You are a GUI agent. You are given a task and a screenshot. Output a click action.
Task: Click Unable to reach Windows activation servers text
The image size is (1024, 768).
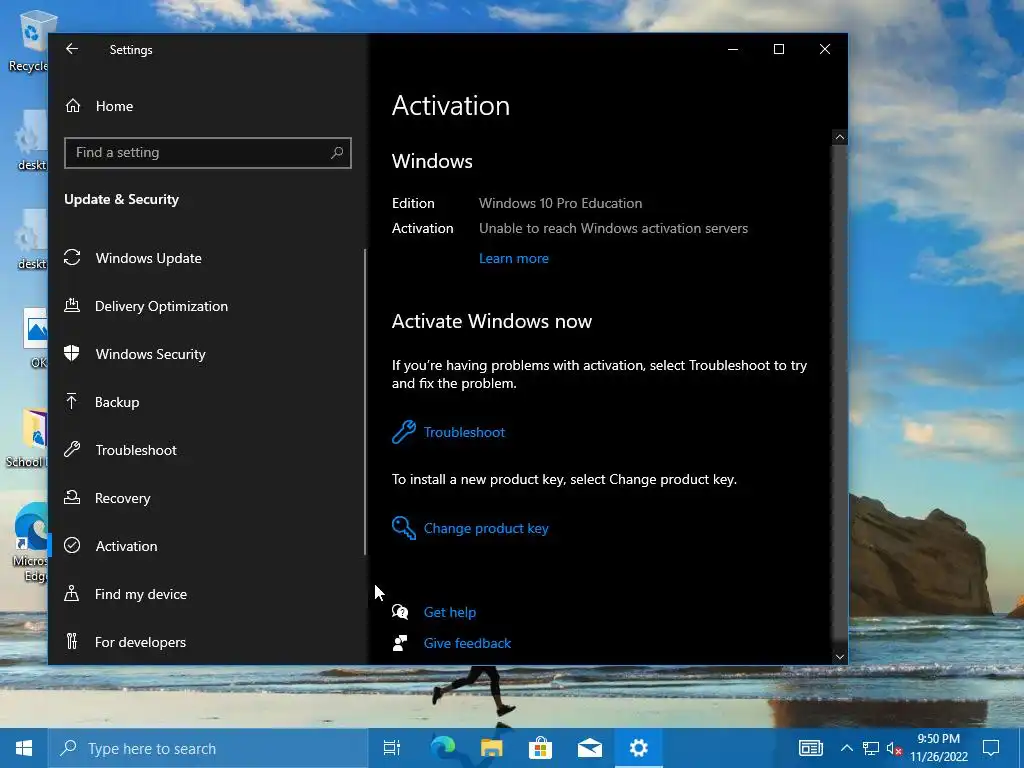613,229
